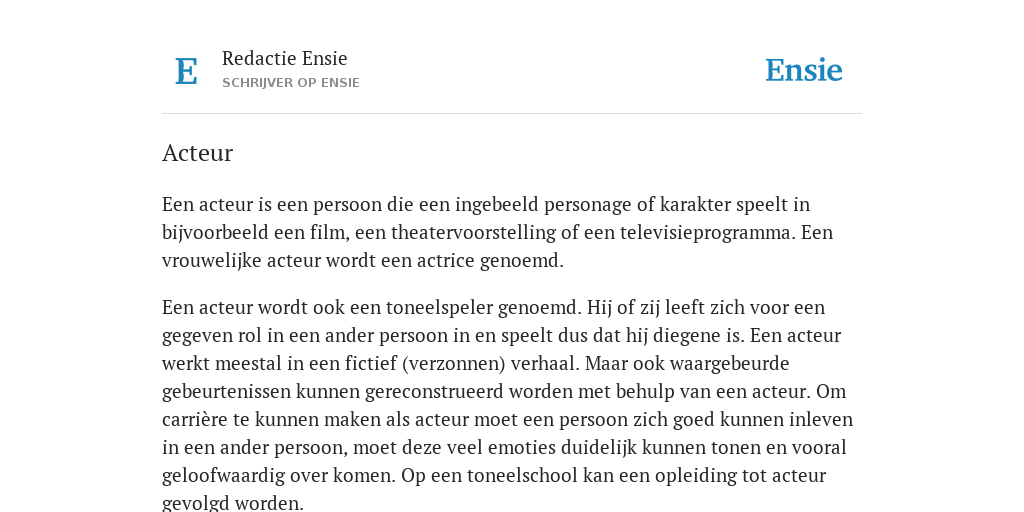Click the paragraph beginning "Een acteur wordt ook"
1024x512 pixels.
tap(507, 405)
